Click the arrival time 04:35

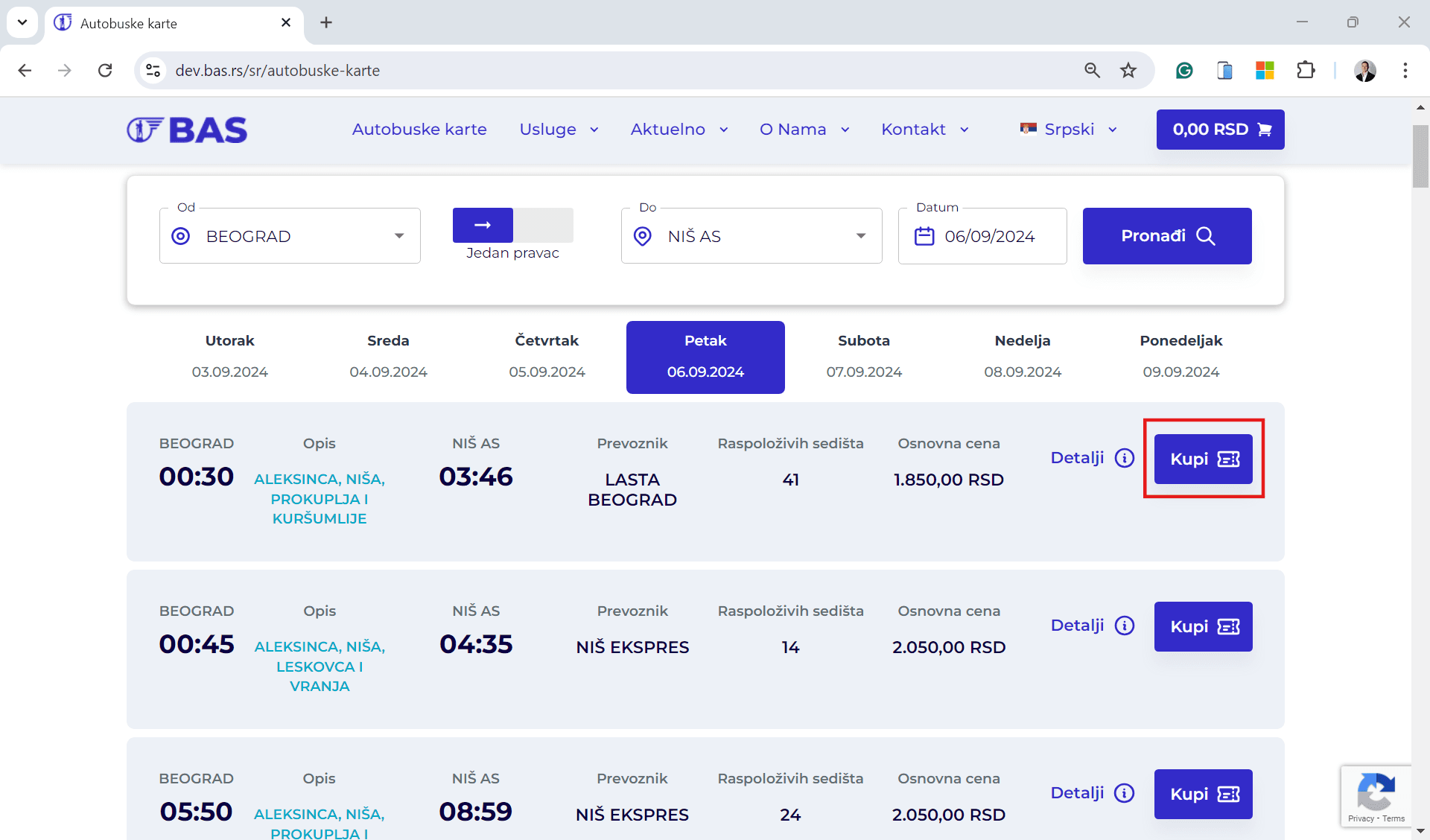(476, 643)
